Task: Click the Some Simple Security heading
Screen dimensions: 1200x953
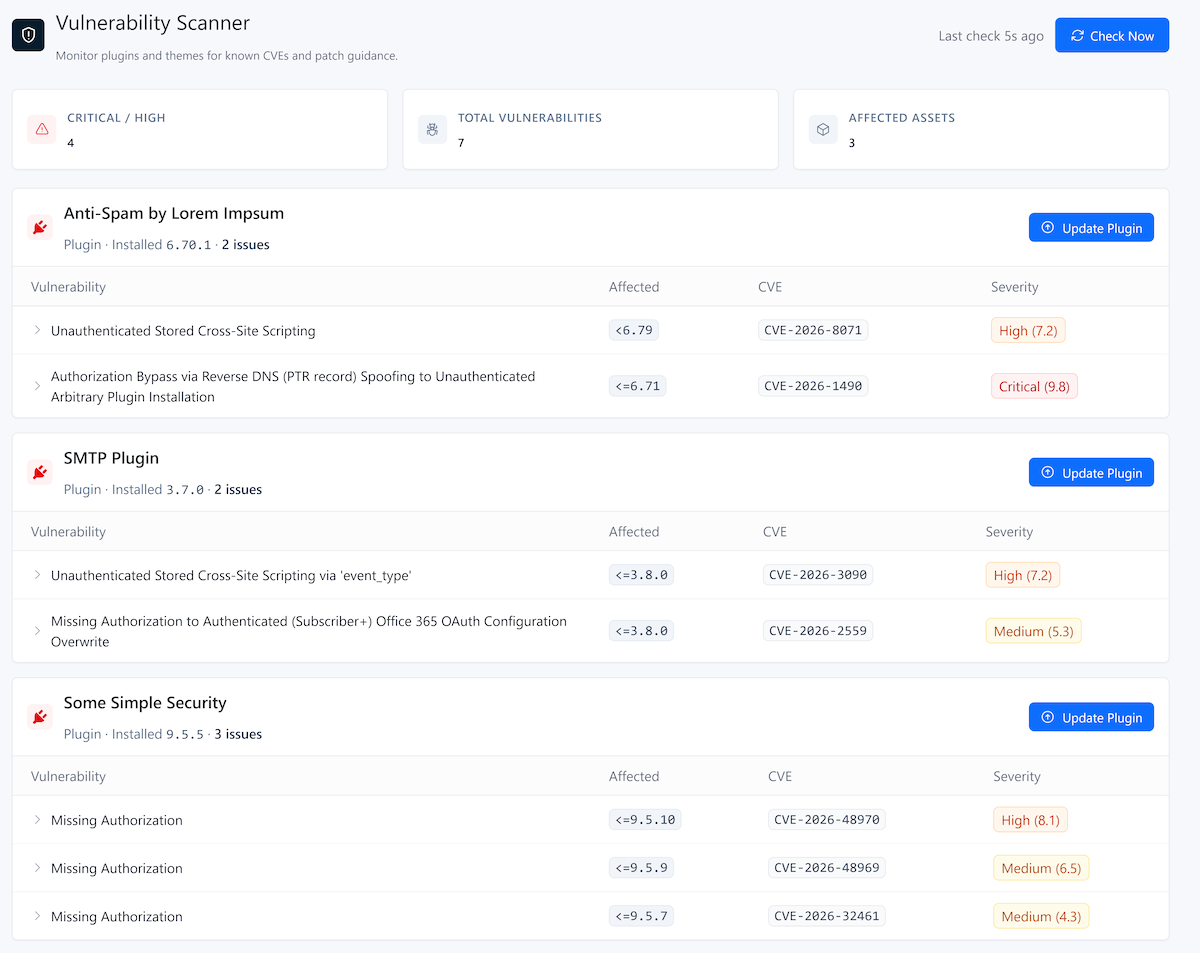Action: [145, 702]
